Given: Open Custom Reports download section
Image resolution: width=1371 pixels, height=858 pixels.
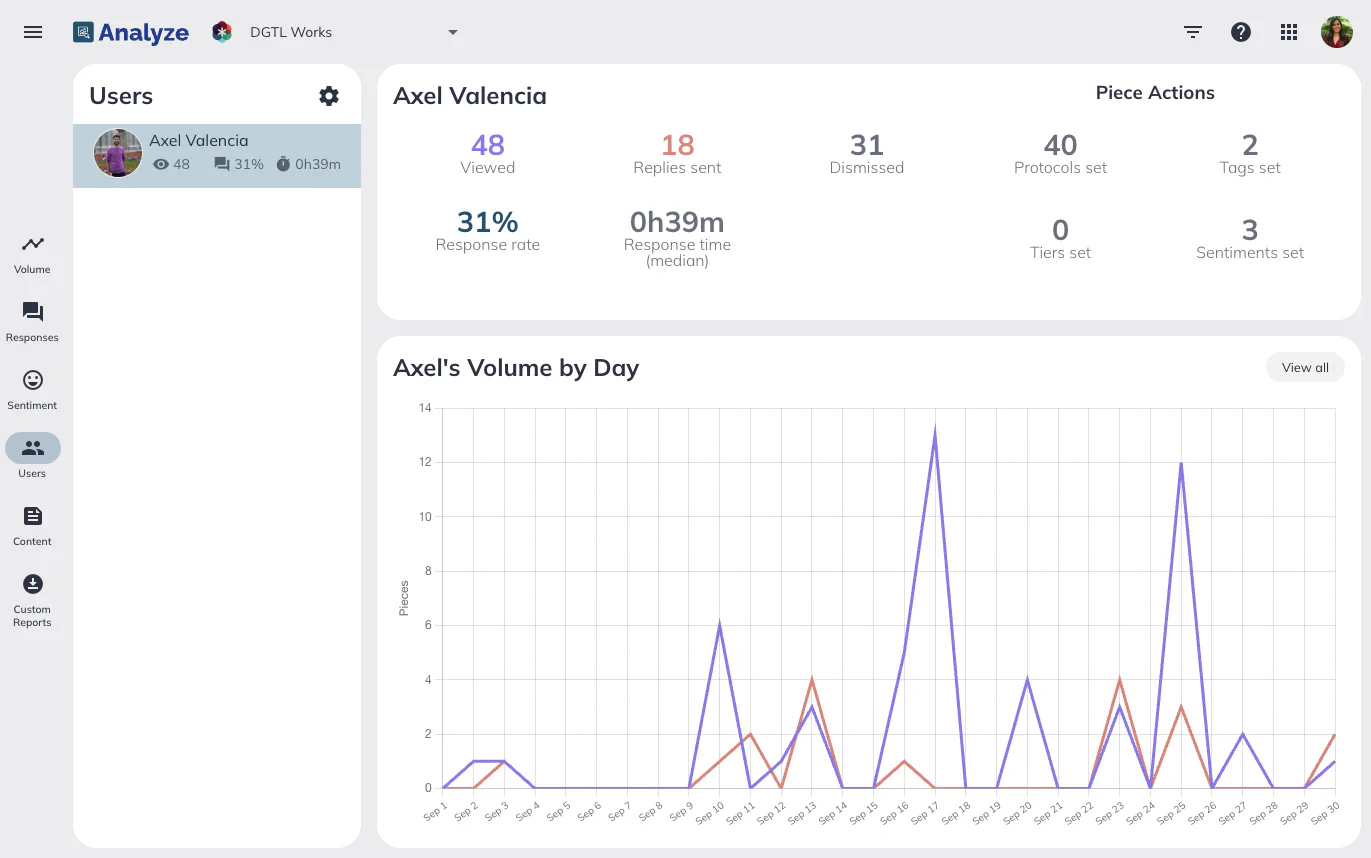Looking at the screenshot, I should (33, 598).
